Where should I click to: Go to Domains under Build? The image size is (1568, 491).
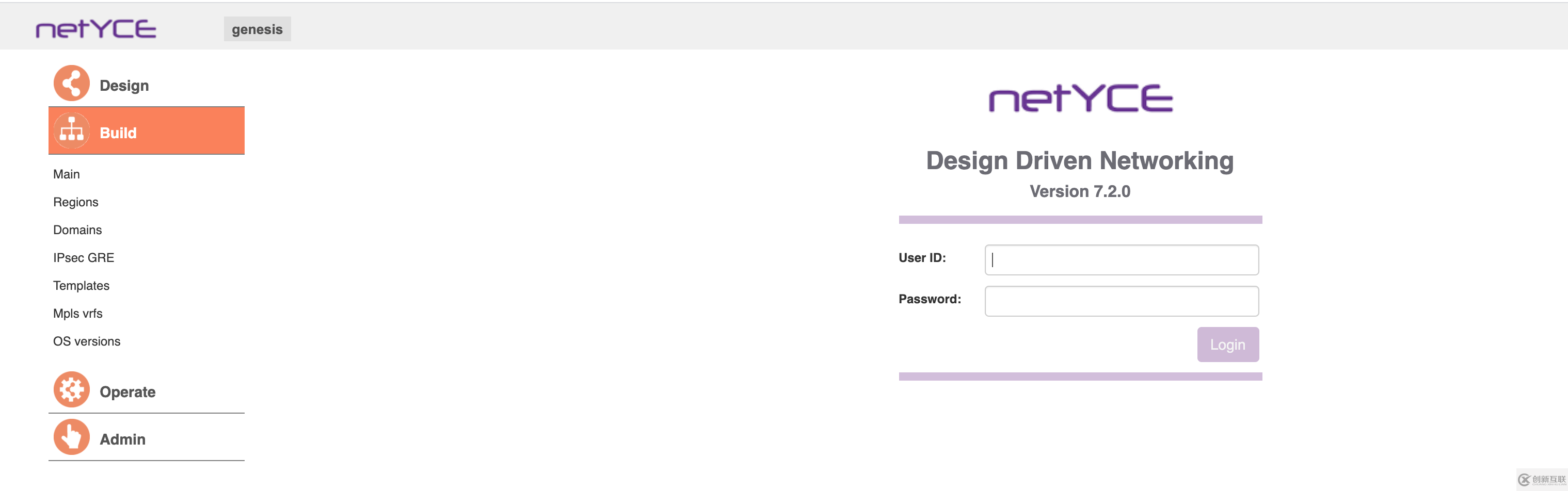point(77,230)
